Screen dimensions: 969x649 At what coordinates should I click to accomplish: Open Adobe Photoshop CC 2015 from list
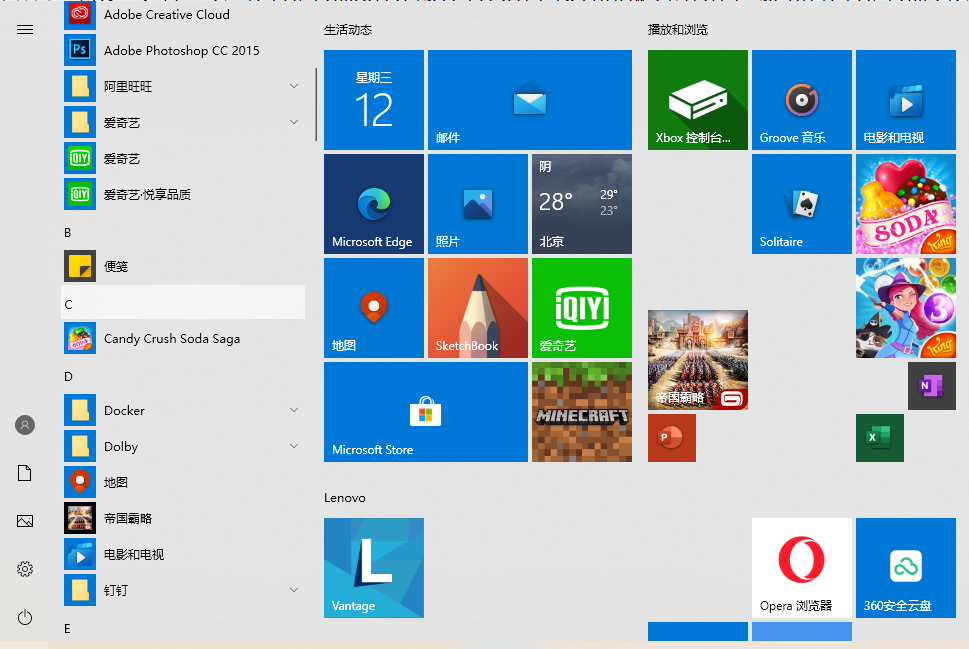pyautogui.click(x=180, y=50)
